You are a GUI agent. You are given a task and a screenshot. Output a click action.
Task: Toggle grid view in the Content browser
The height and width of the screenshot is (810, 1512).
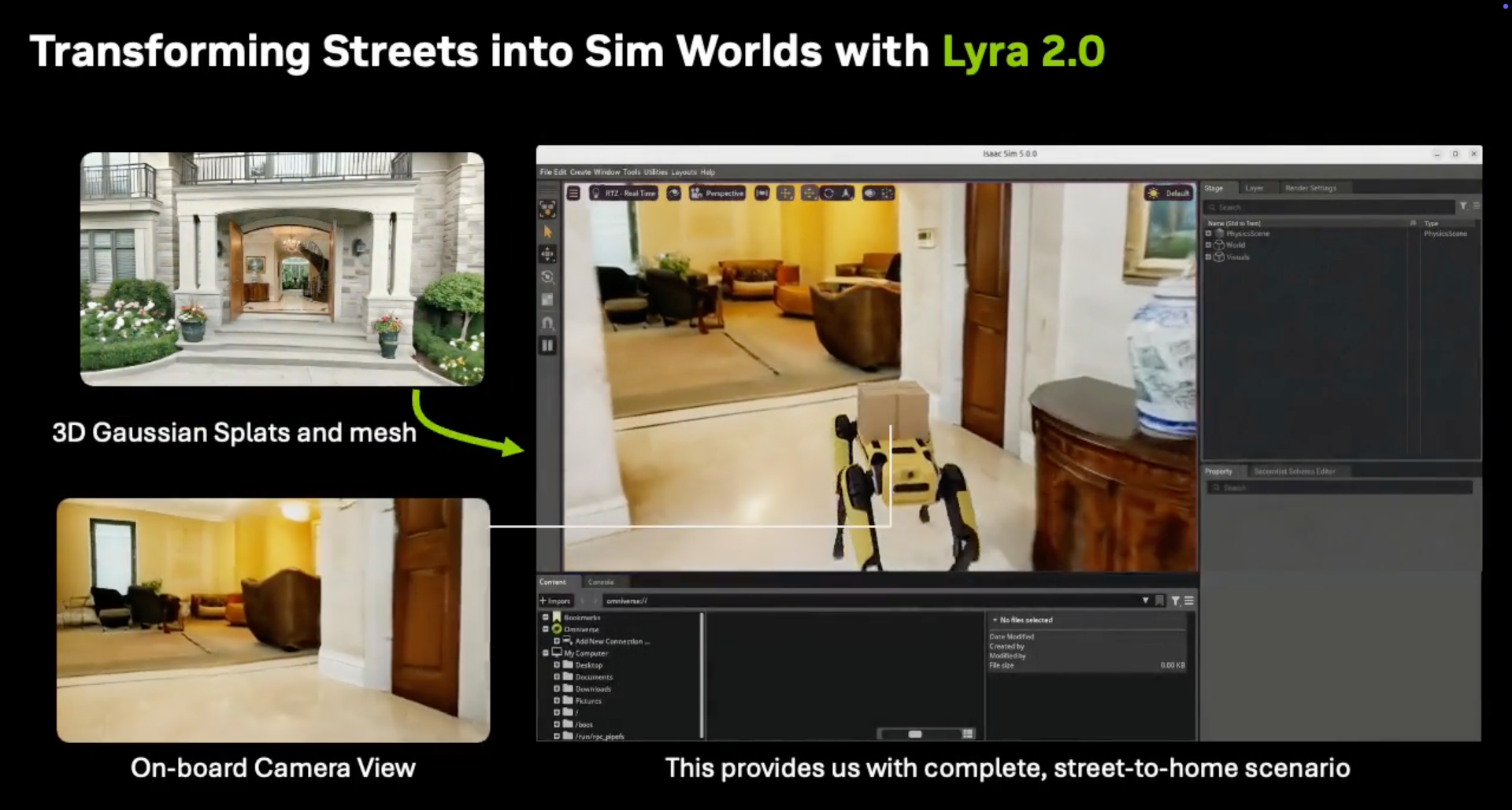click(969, 734)
